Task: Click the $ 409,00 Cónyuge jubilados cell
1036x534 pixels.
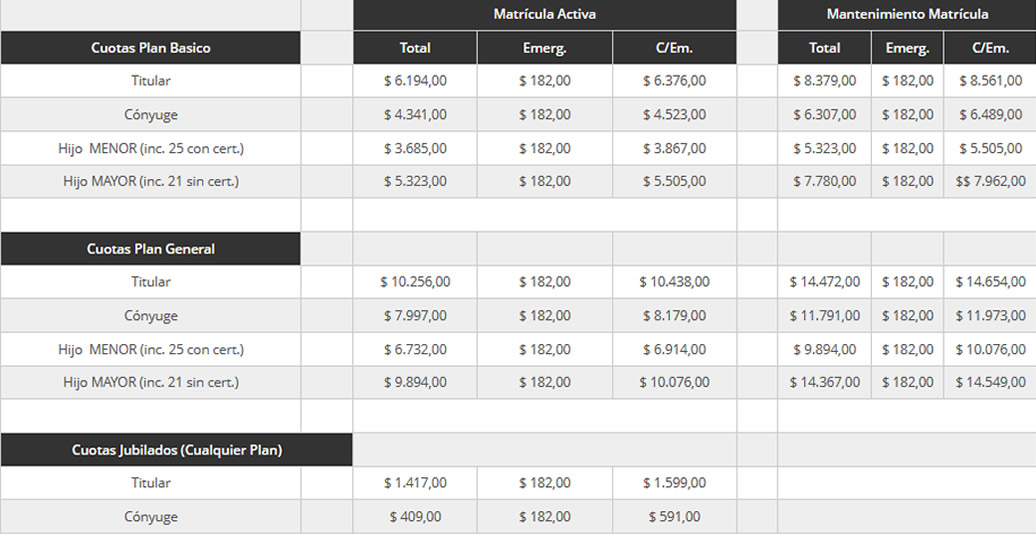Action: tap(415, 517)
